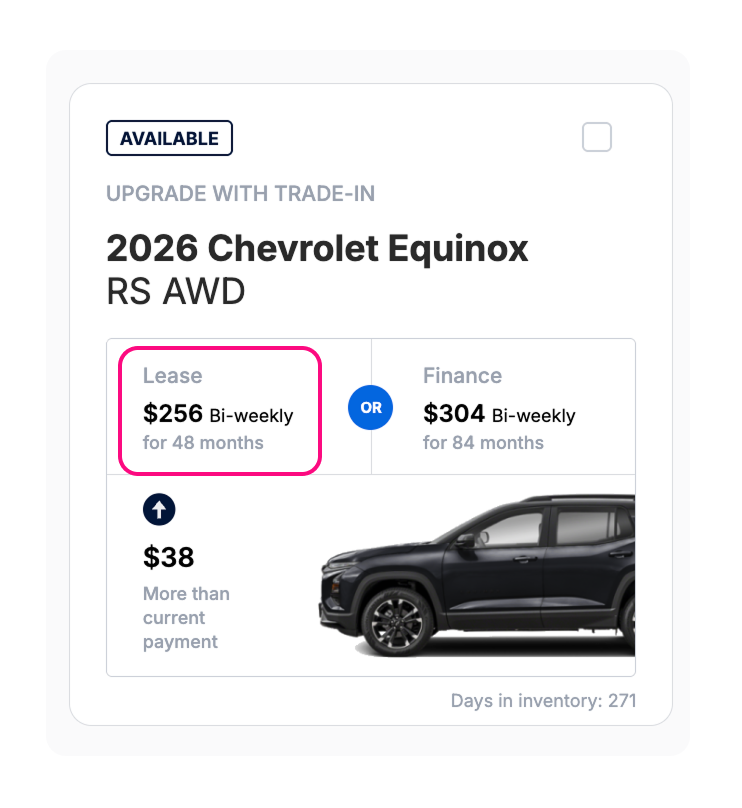Screen dimensions: 742x808
Task: Click the 'Days in inventory: 271' text
Action: 543,701
